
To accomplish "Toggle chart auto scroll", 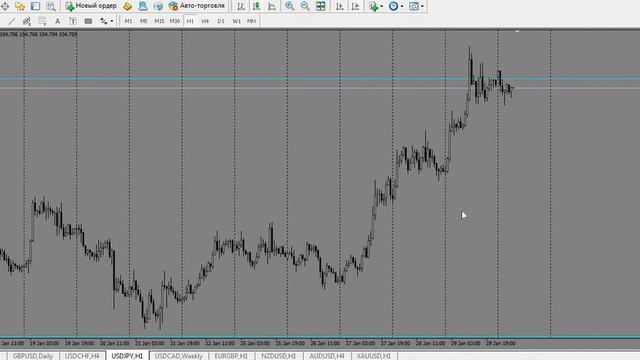I will tap(340, 6).
